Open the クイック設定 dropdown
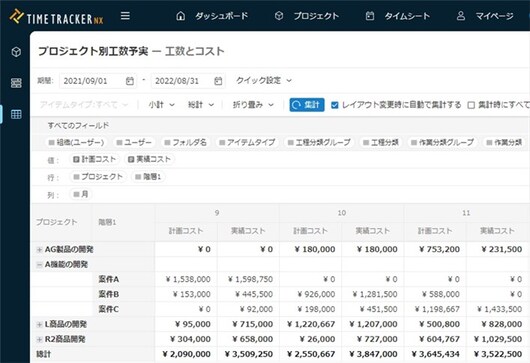This screenshot has width=530, height=363. click(264, 80)
